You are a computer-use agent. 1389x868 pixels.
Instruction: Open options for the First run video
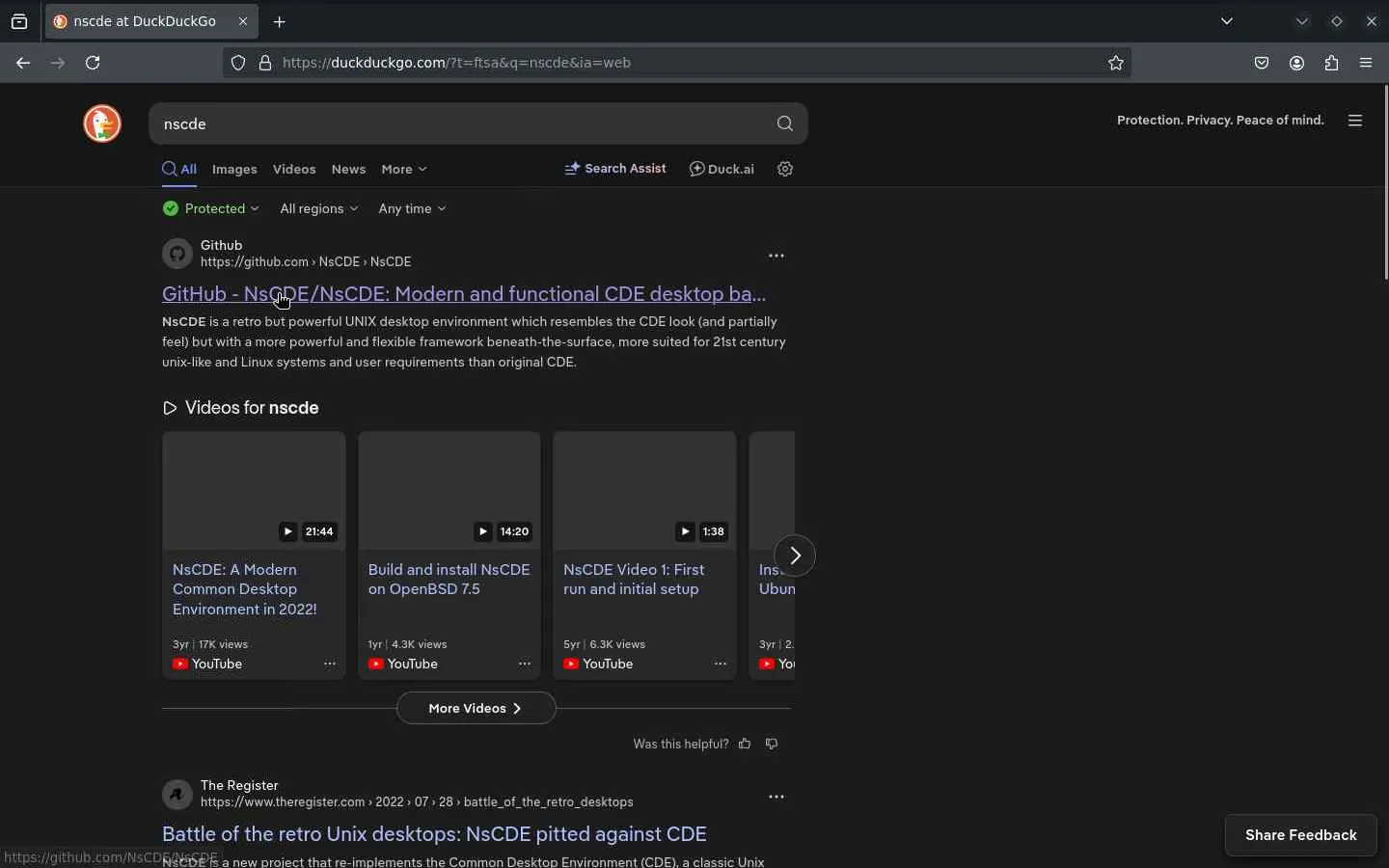721,664
